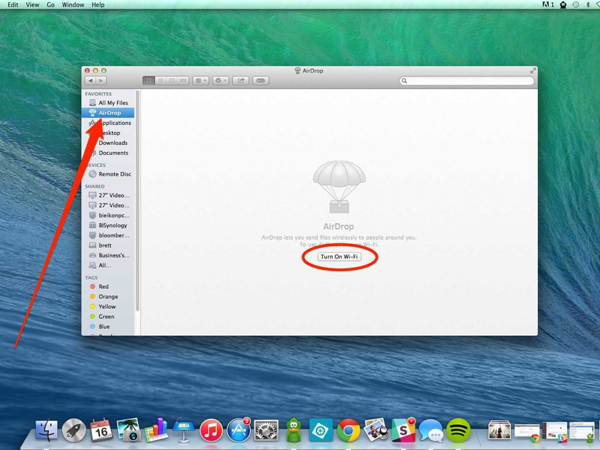This screenshot has width=600, height=450.
Task: Open Numbers from the Dock
Action: click(x=156, y=430)
